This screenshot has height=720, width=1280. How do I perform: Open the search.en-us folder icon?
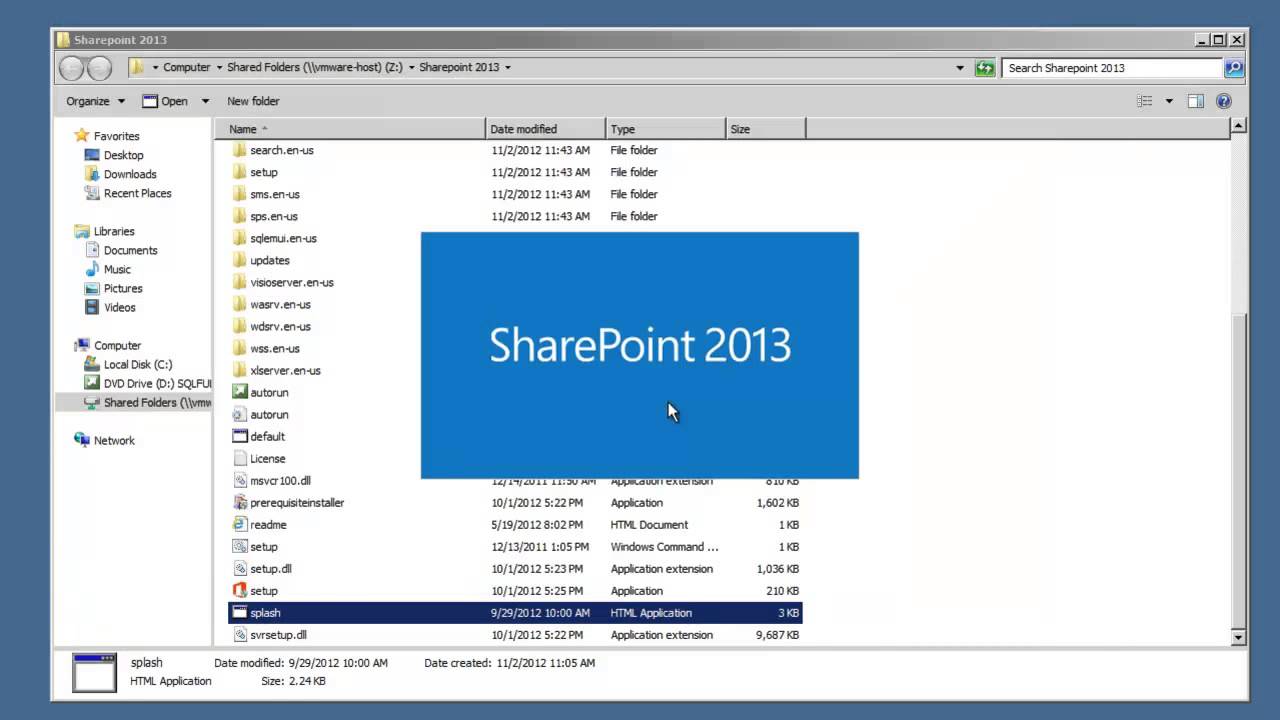coord(239,150)
